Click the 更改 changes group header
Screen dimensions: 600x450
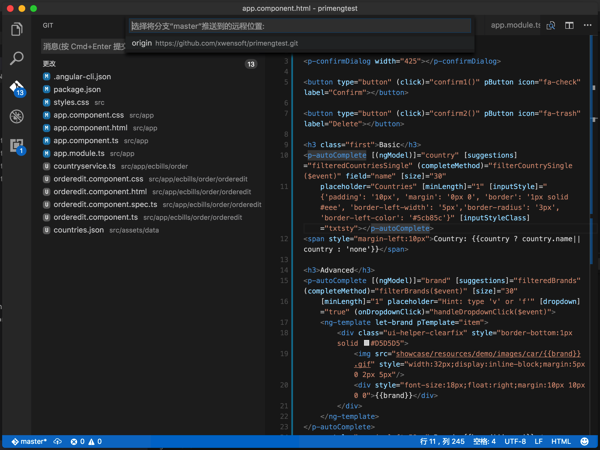49,64
